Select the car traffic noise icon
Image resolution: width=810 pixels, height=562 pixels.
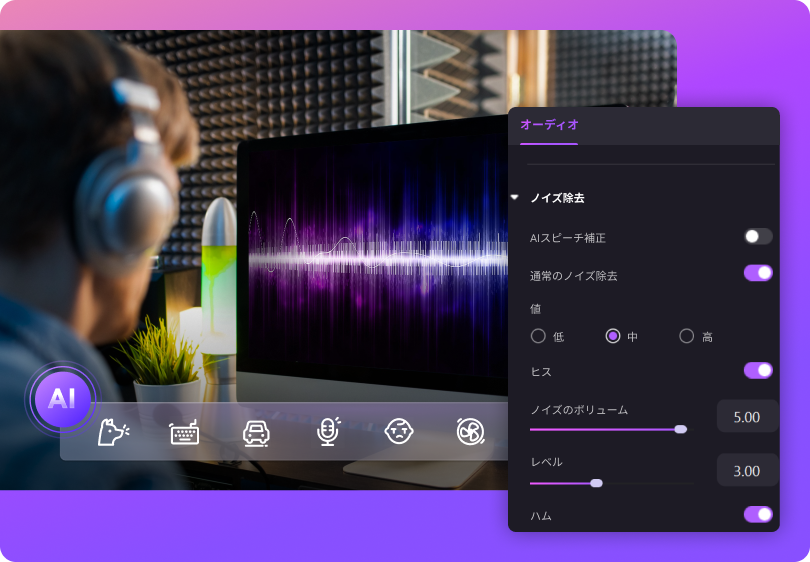pyautogui.click(x=256, y=432)
